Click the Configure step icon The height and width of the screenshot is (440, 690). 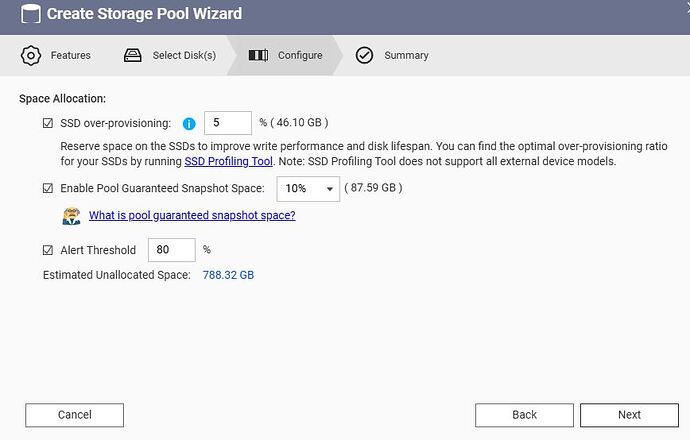(x=258, y=55)
